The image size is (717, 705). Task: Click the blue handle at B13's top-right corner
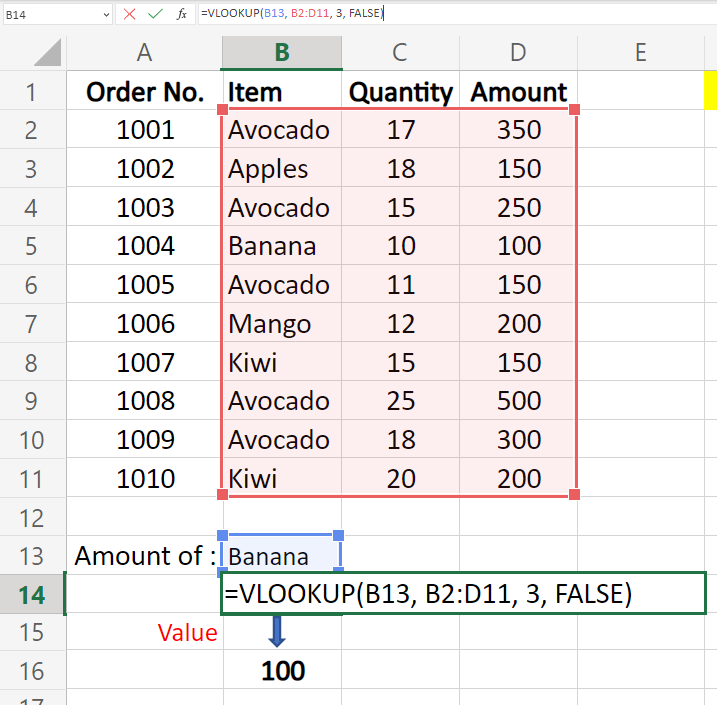(x=339, y=537)
